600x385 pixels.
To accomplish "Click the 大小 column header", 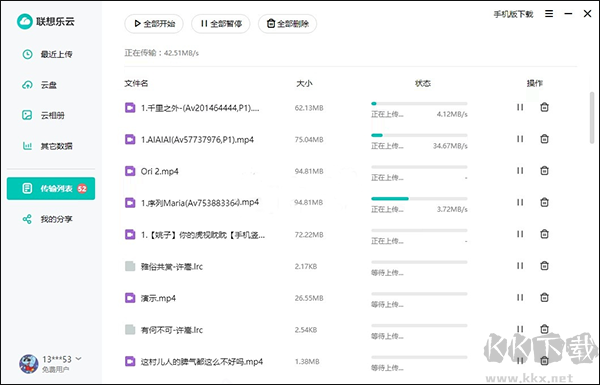I will click(304, 83).
